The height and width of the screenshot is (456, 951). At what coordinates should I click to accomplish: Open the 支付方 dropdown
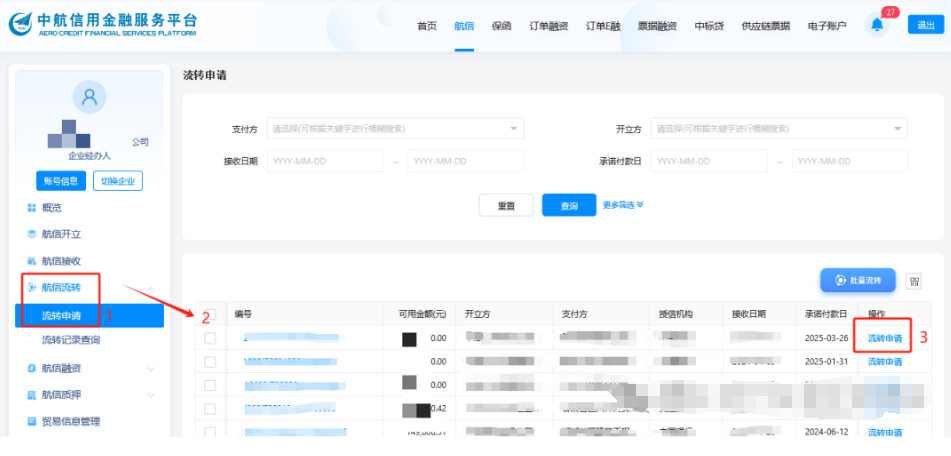click(395, 129)
